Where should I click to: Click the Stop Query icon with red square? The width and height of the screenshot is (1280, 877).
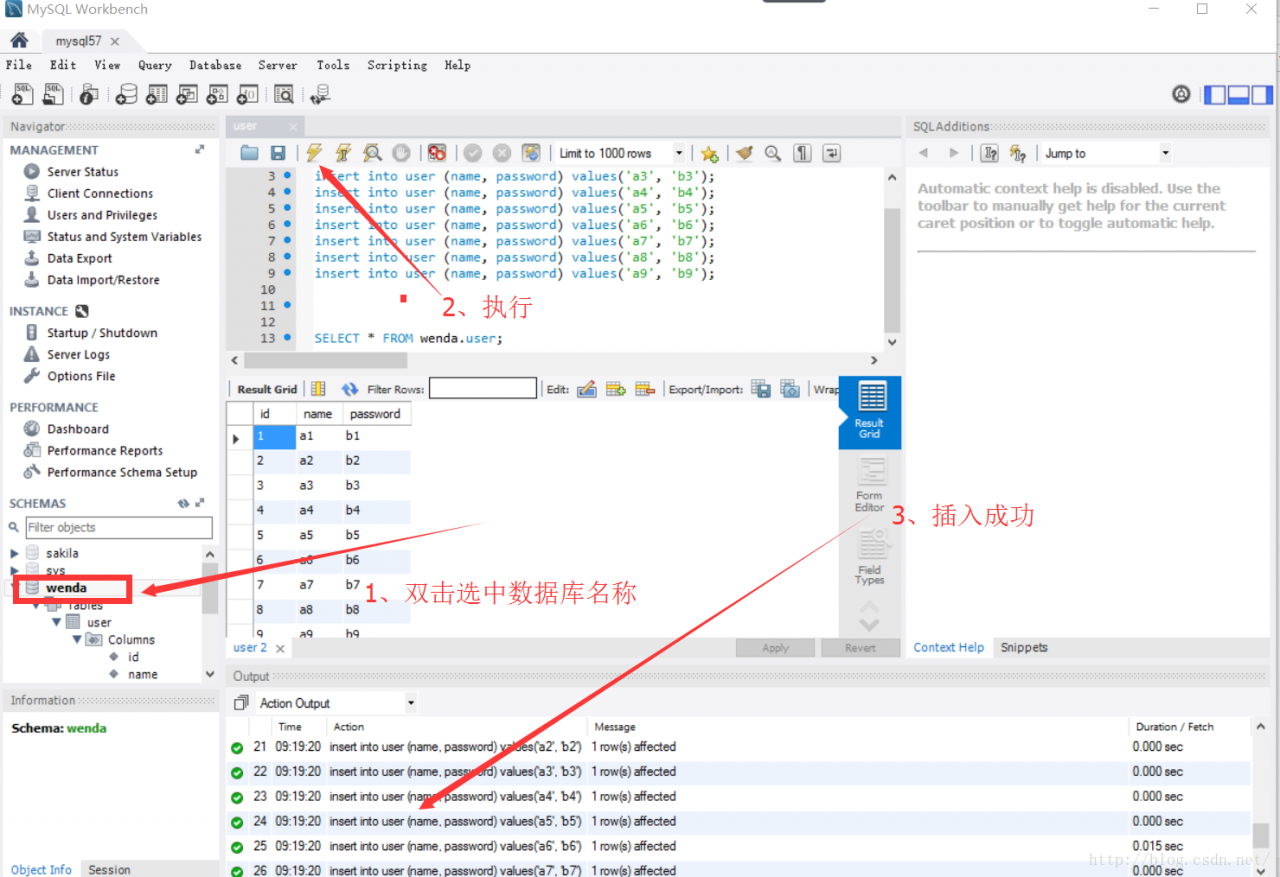(436, 152)
